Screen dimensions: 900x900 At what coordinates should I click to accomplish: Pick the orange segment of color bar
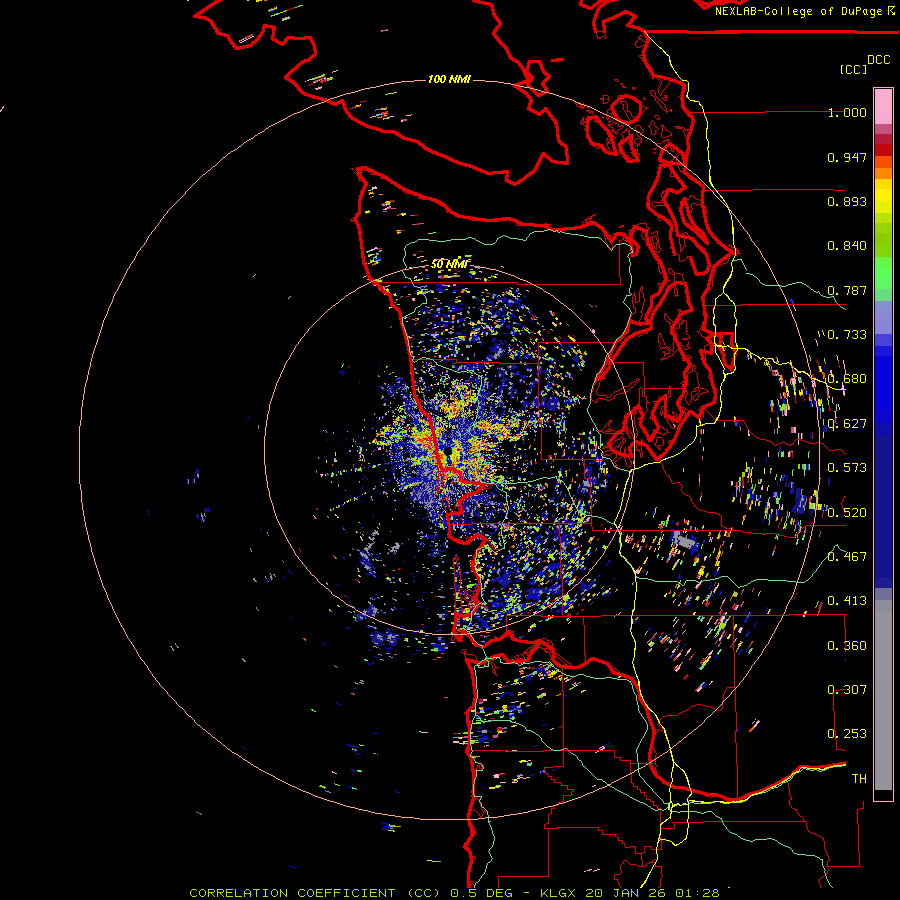pyautogui.click(x=883, y=173)
